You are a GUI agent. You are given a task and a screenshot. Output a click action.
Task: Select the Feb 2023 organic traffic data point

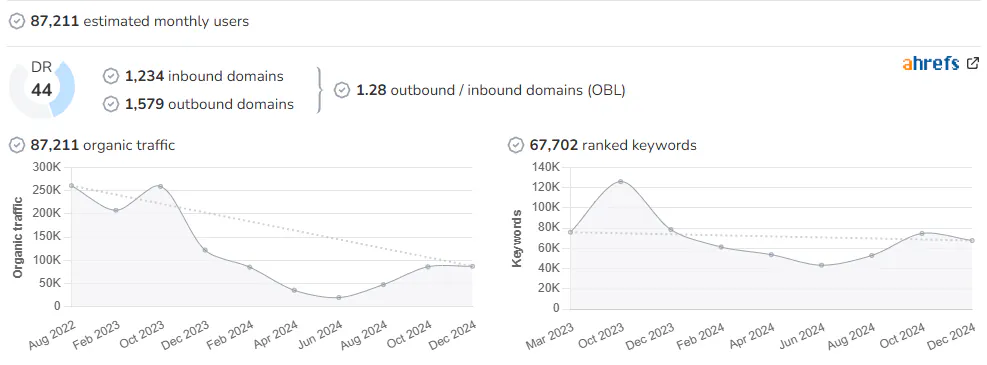pos(116,210)
